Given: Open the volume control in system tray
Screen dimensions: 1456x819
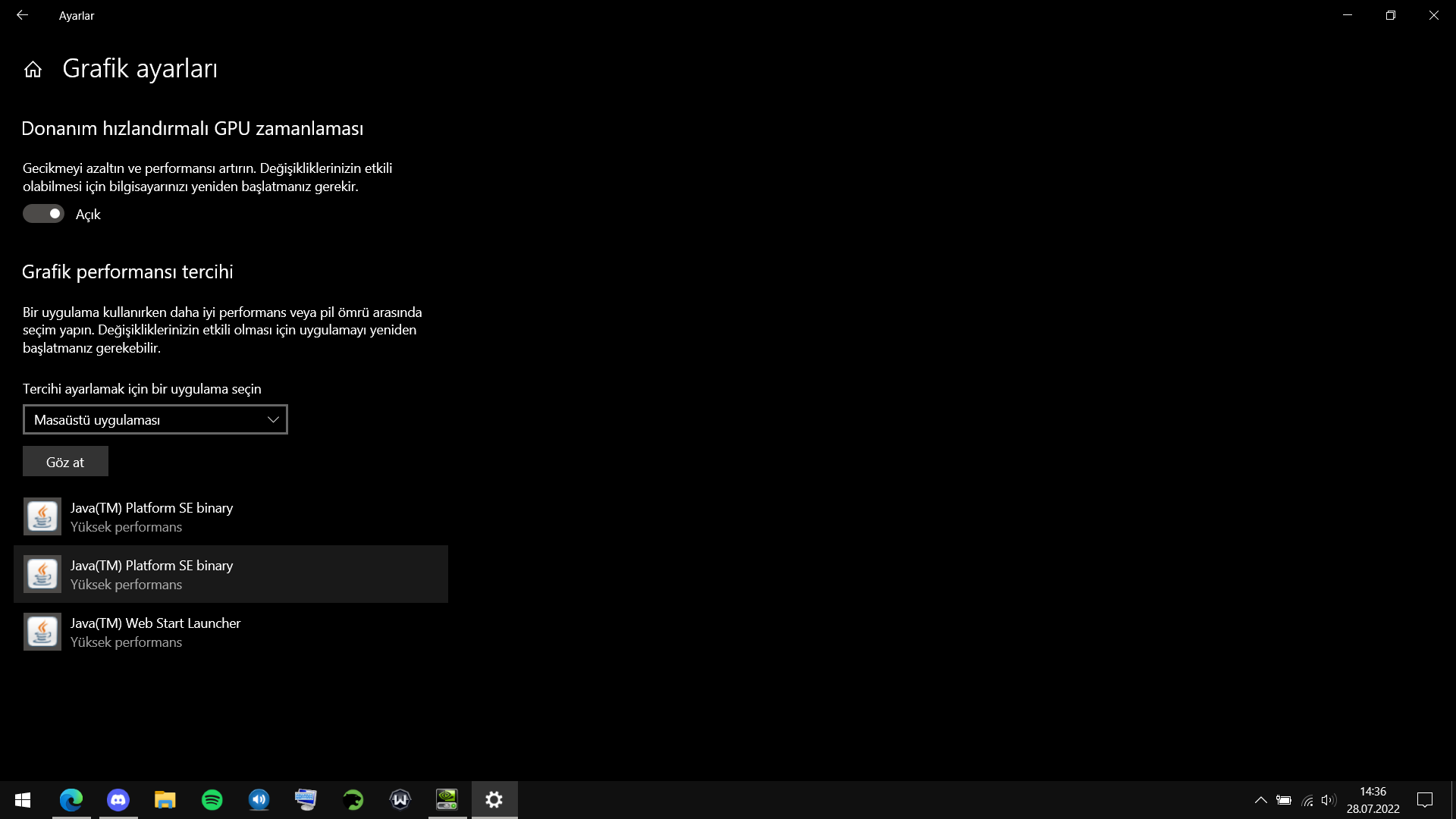Looking at the screenshot, I should point(1328,800).
